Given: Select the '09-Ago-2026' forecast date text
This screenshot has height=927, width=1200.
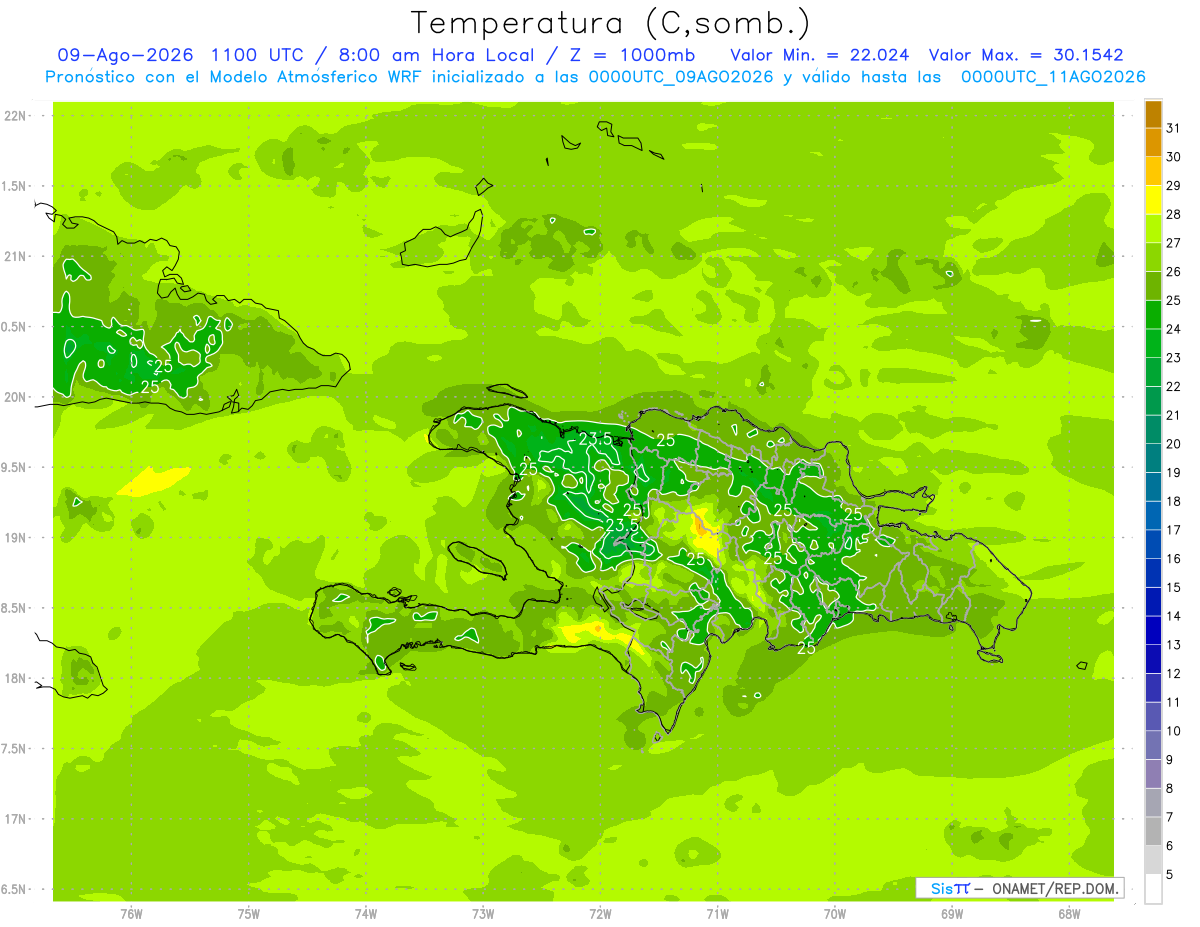Looking at the screenshot, I should pyautogui.click(x=125, y=55).
